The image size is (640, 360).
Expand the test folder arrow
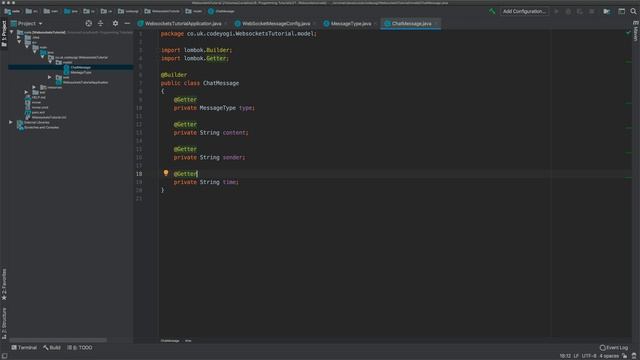pos(27,92)
